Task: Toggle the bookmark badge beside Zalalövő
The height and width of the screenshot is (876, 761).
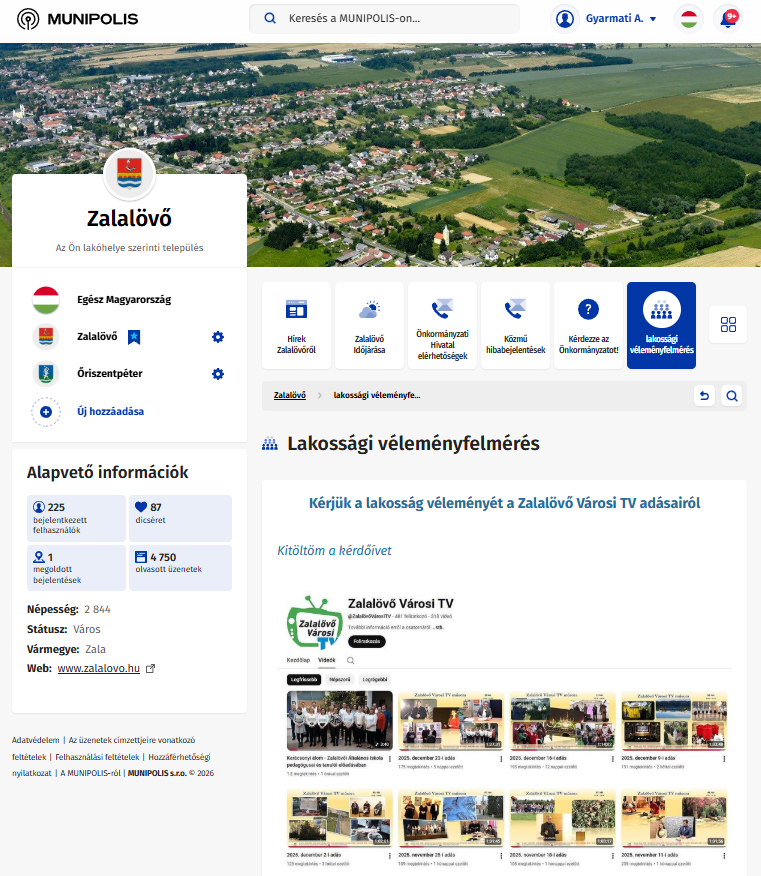Action: [134, 337]
